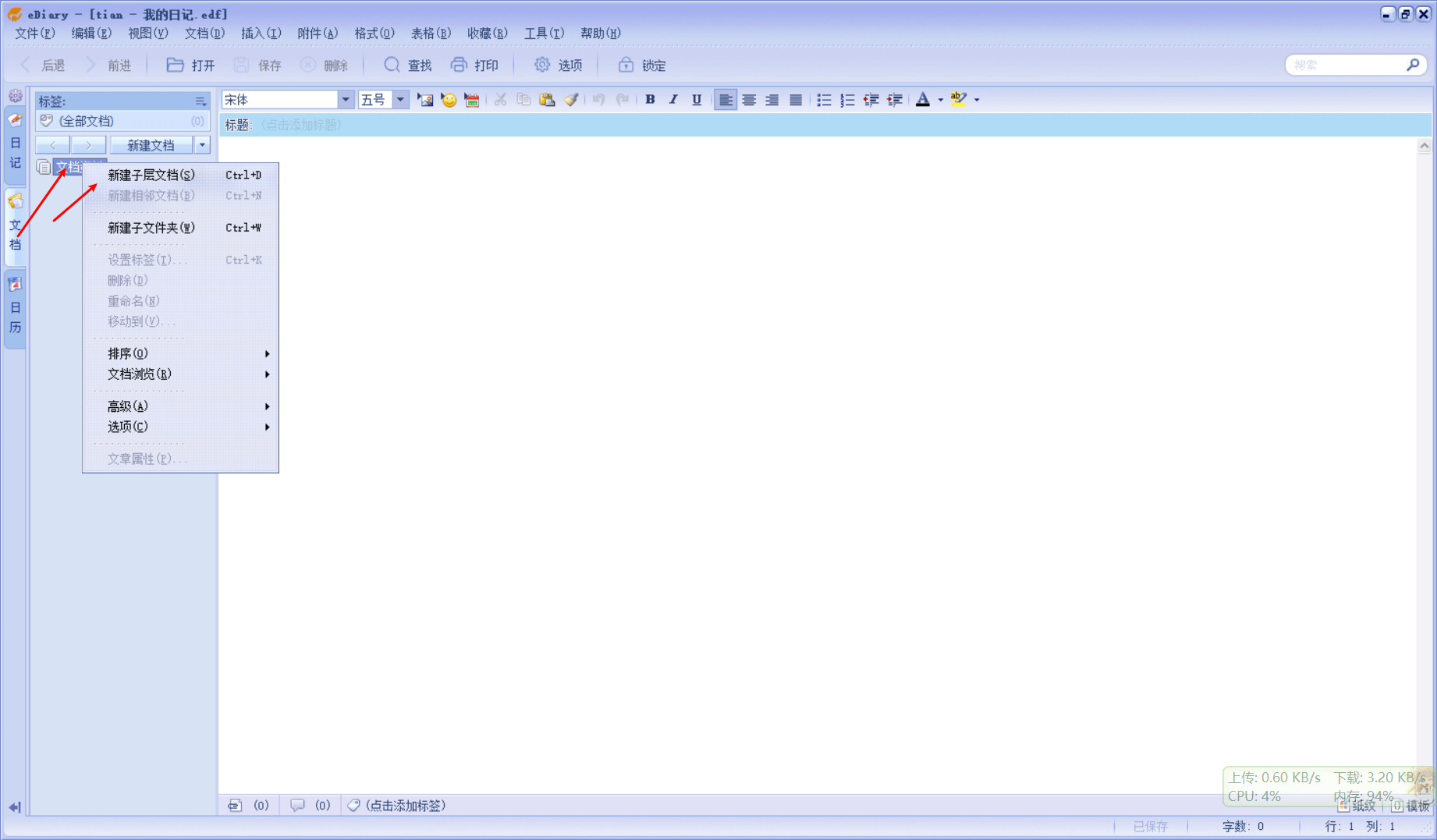
Task: Decrease paragraph indent
Action: pos(871,100)
